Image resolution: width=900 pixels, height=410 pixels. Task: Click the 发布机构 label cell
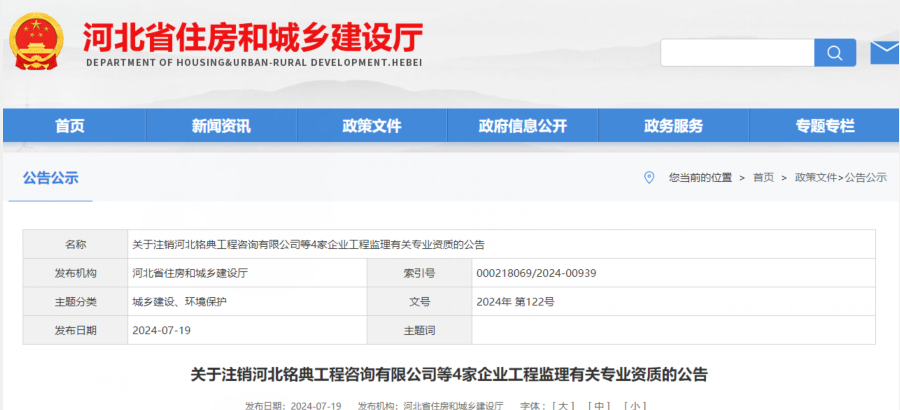click(76, 273)
